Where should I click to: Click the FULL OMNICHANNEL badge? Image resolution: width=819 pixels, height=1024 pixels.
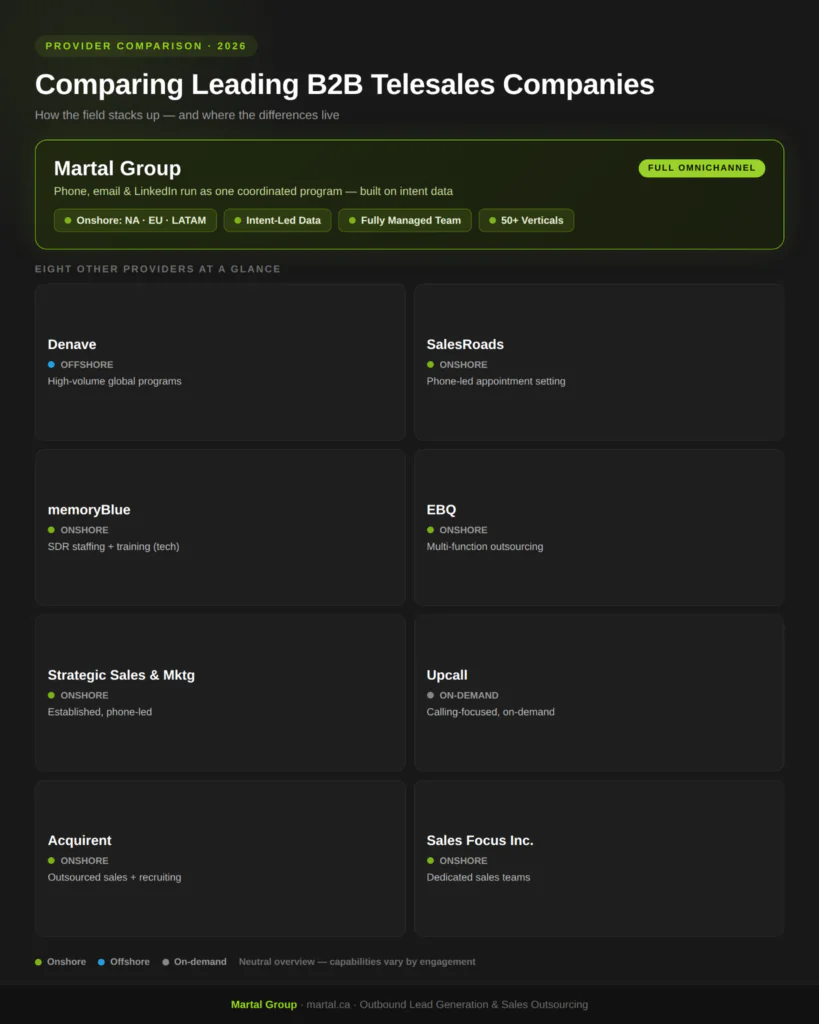point(701,168)
